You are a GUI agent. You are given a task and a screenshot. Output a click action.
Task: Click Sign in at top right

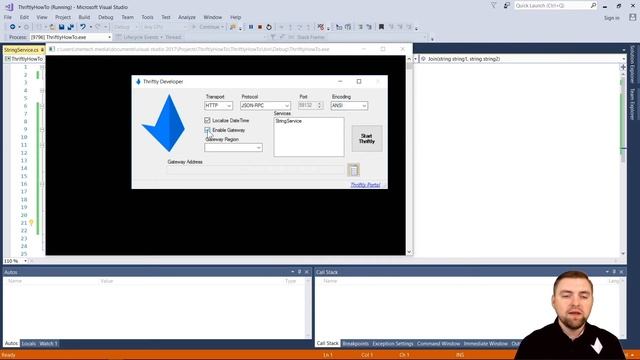(x=611, y=18)
